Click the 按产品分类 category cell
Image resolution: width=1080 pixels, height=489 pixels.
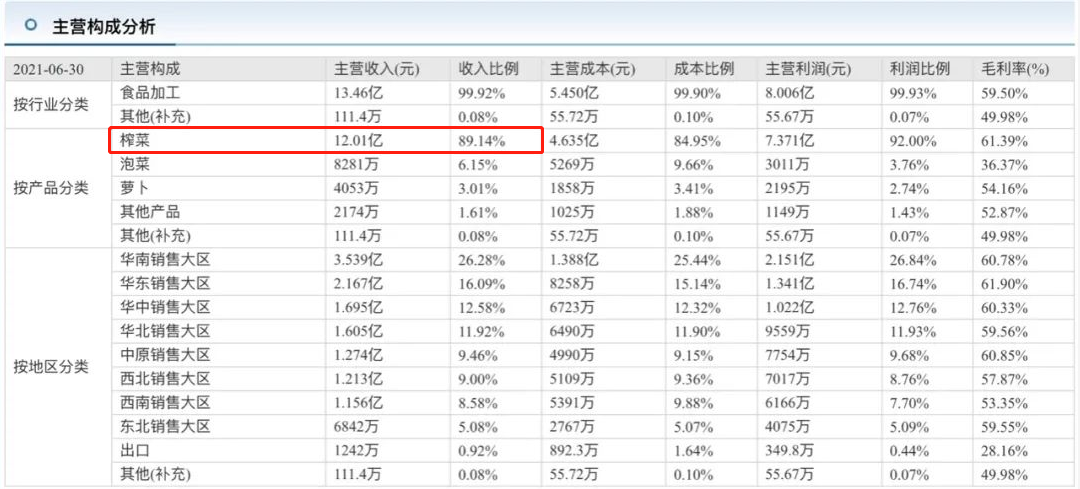tap(52, 189)
